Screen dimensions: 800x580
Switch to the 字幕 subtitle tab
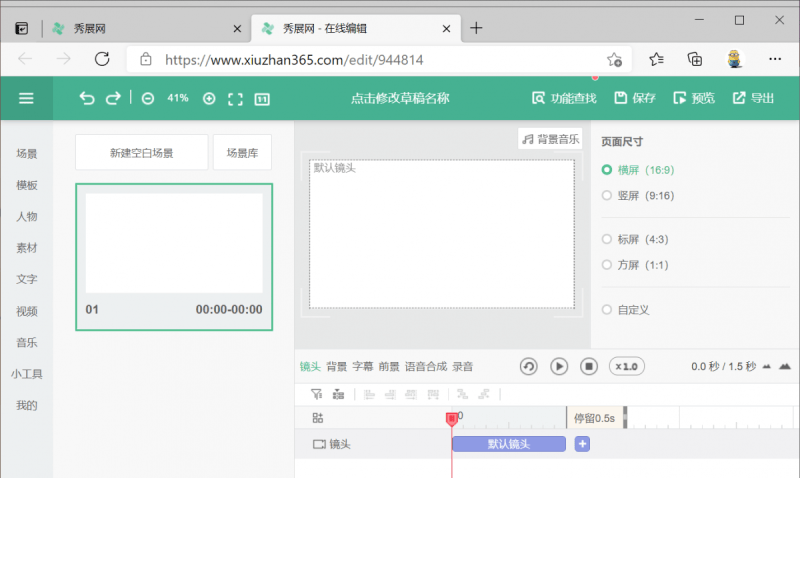click(363, 366)
